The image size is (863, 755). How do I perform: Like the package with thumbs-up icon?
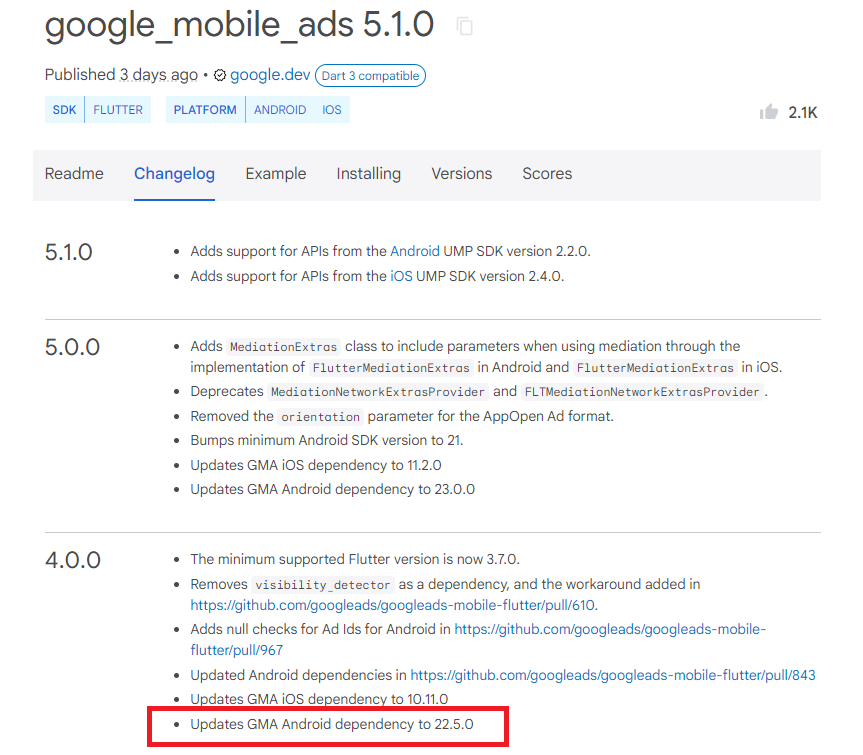point(768,112)
